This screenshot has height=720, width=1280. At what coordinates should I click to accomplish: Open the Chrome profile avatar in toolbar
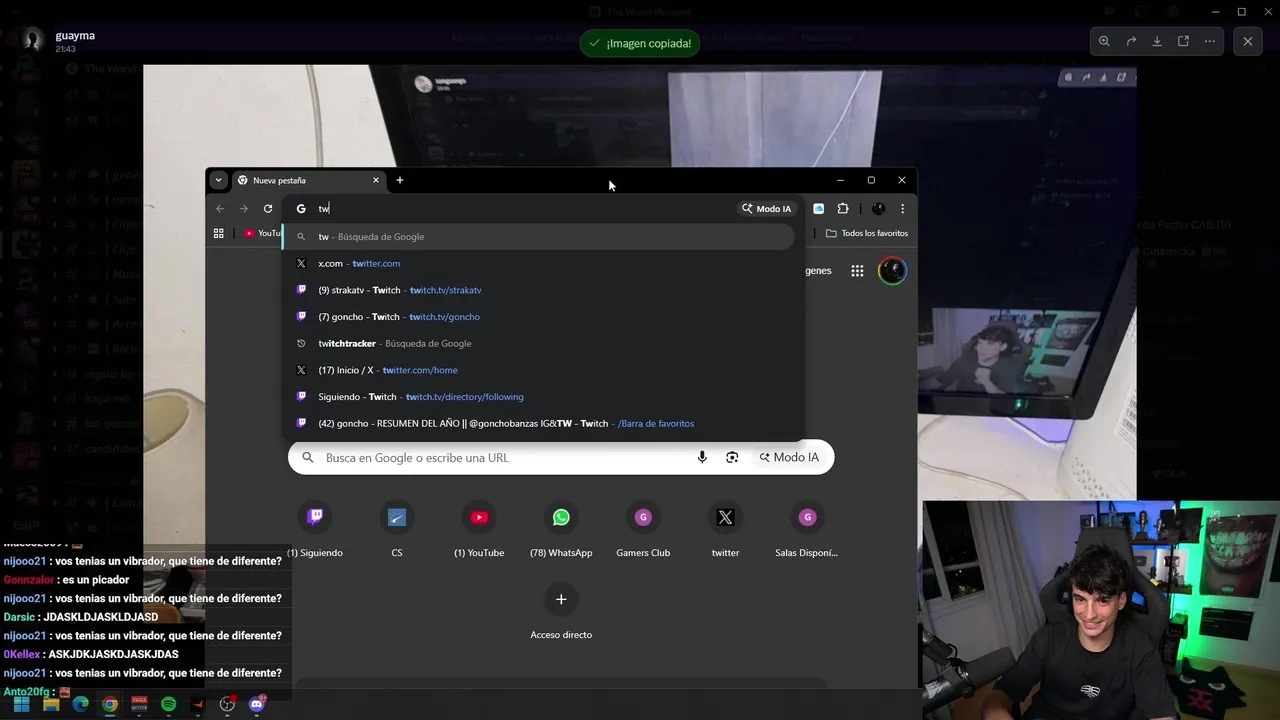click(x=878, y=209)
